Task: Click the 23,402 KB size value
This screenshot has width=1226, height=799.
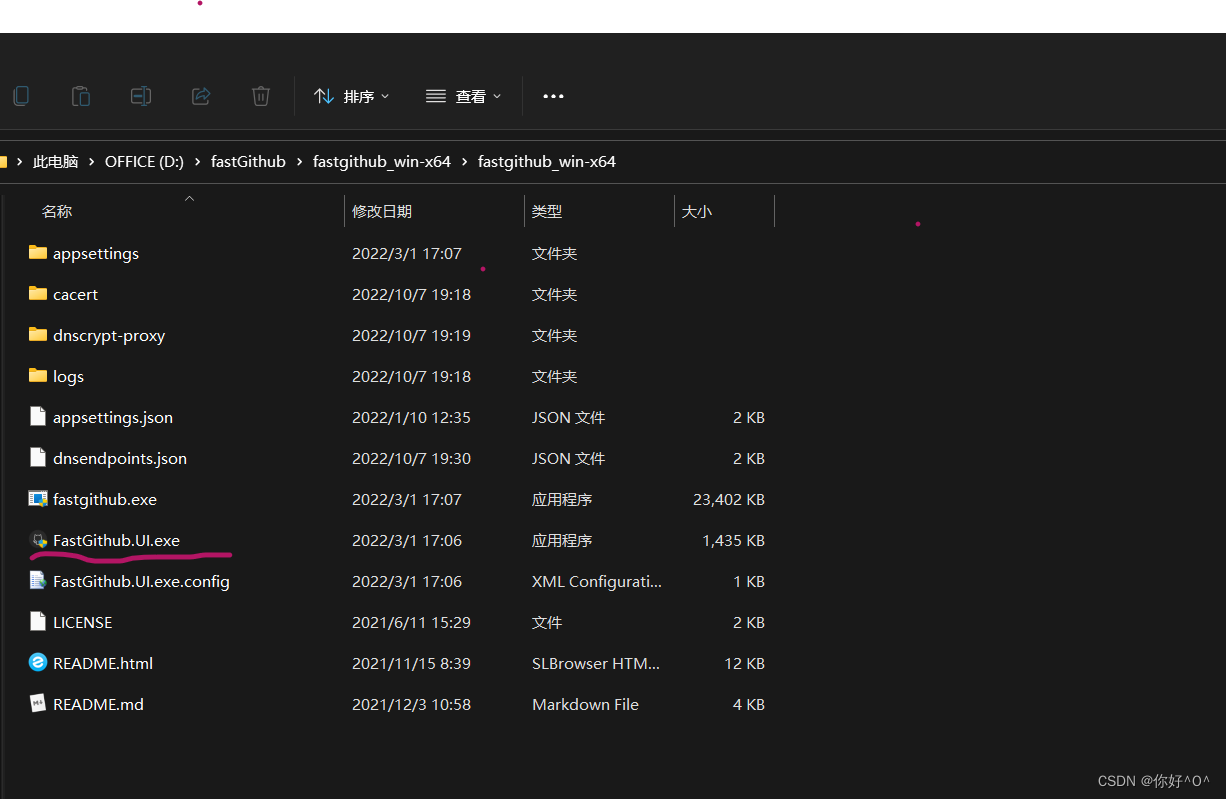Action: click(x=729, y=499)
